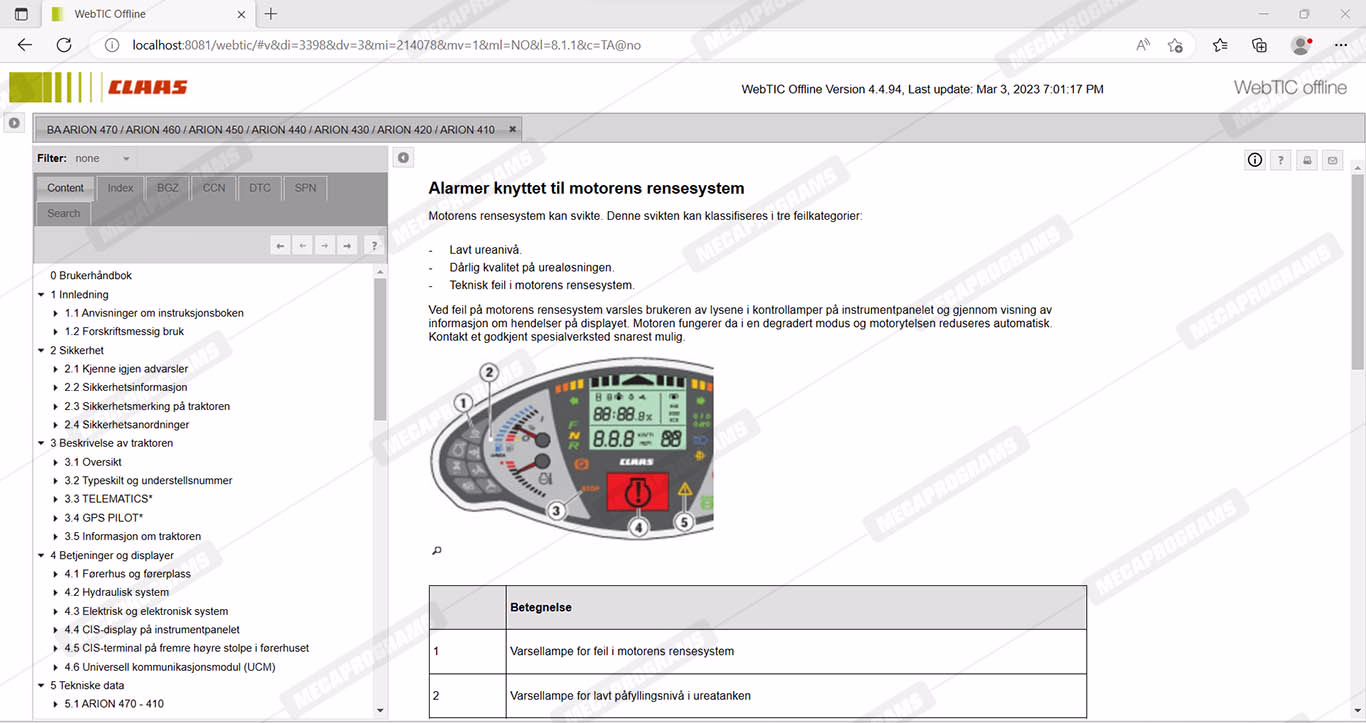Click the instrument panel dashboard image

(571, 449)
